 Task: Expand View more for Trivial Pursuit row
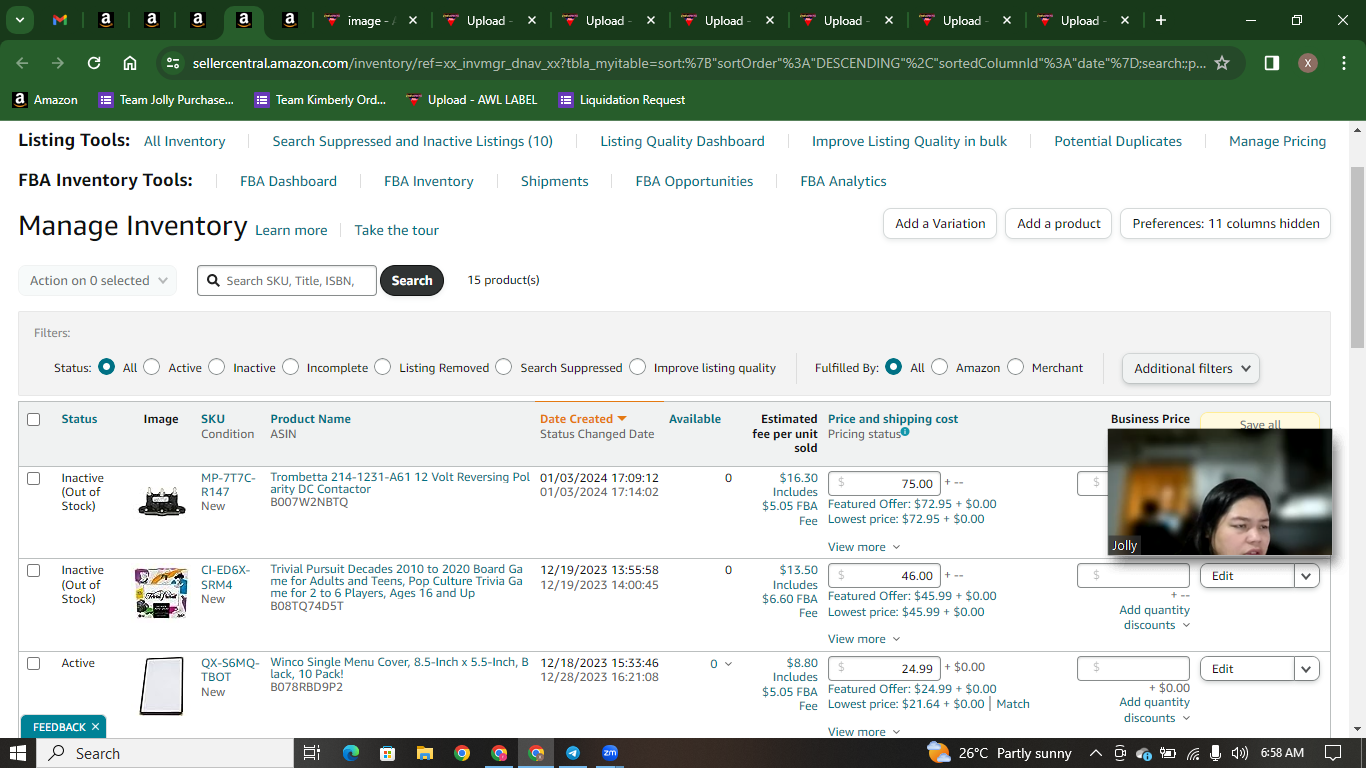(x=864, y=639)
